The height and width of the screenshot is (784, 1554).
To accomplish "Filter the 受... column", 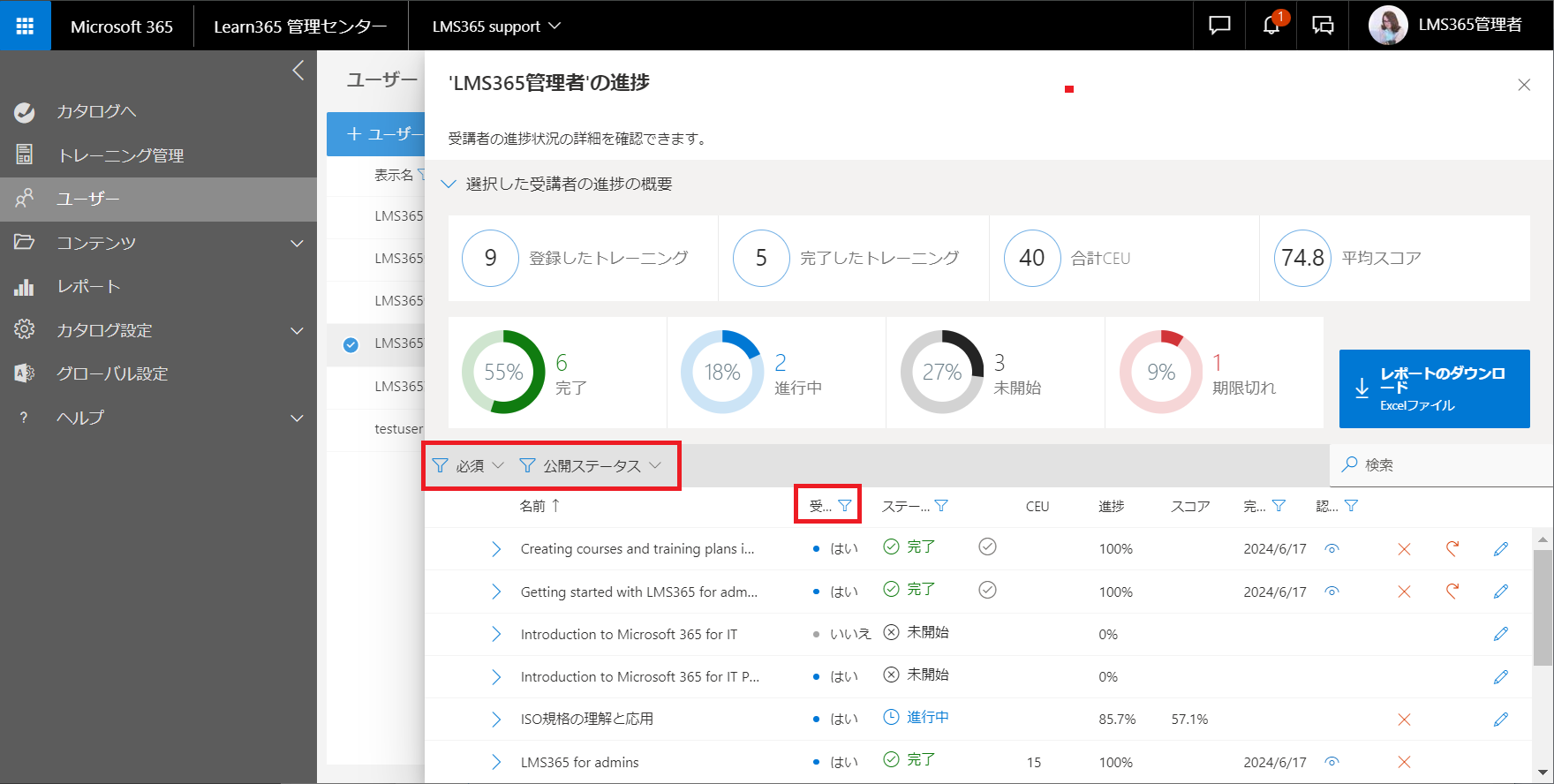I will [845, 506].
